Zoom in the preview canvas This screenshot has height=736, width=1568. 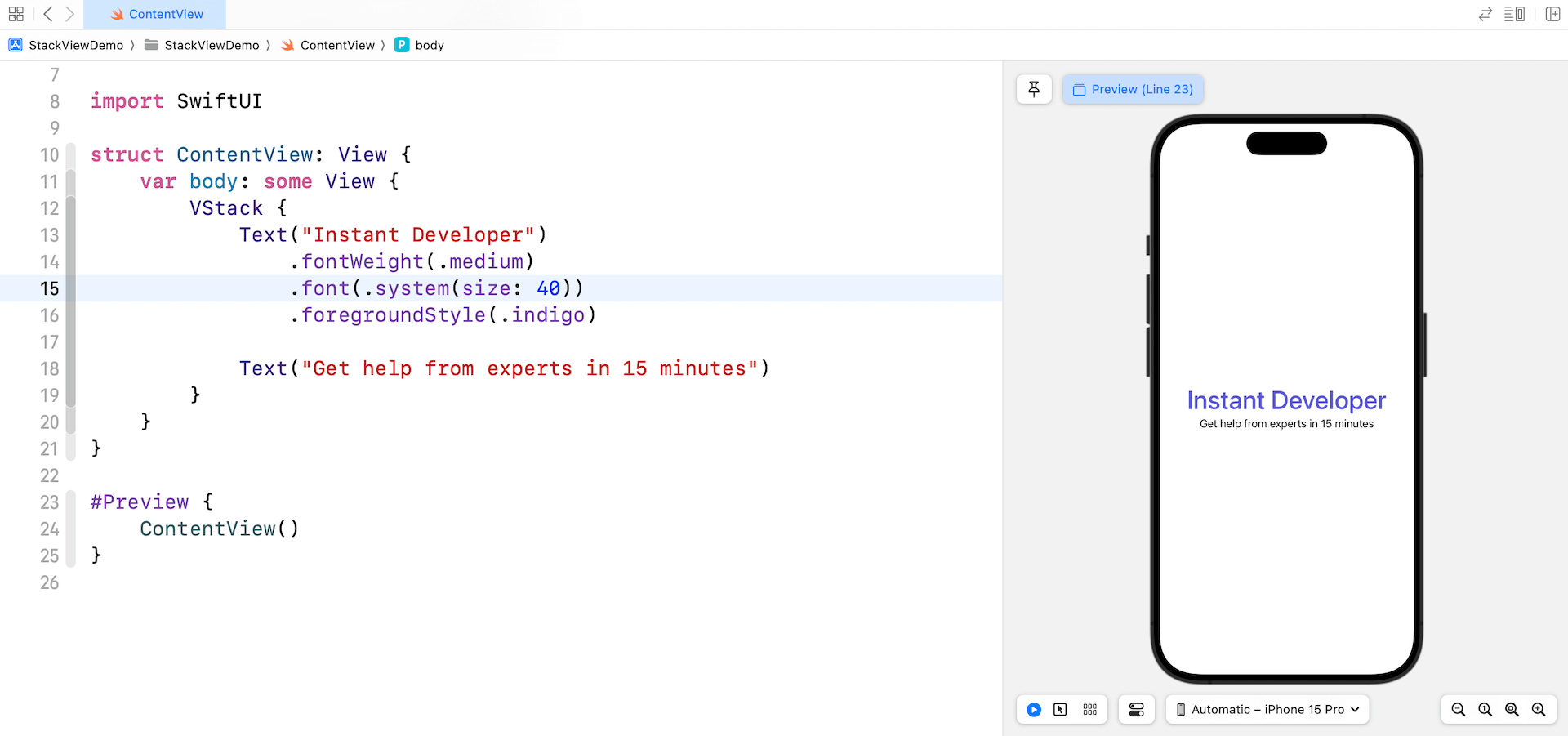click(x=1539, y=709)
